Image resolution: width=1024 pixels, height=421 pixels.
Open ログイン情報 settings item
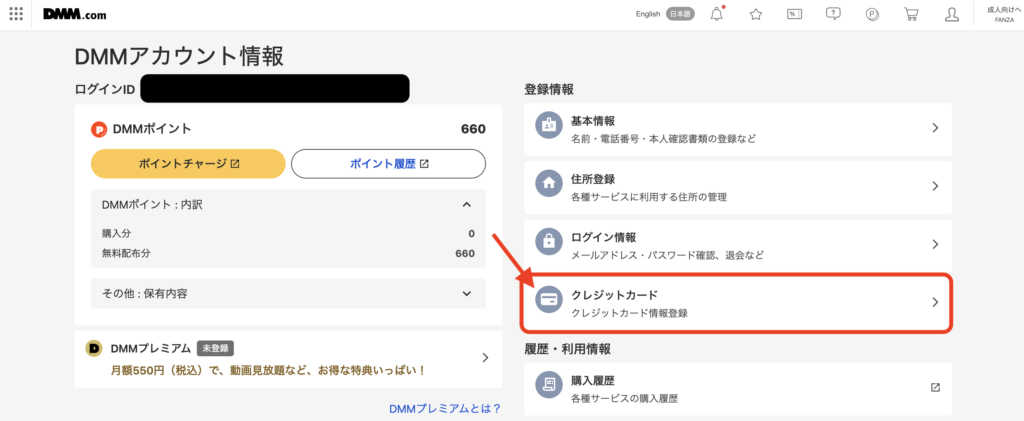tap(736, 244)
